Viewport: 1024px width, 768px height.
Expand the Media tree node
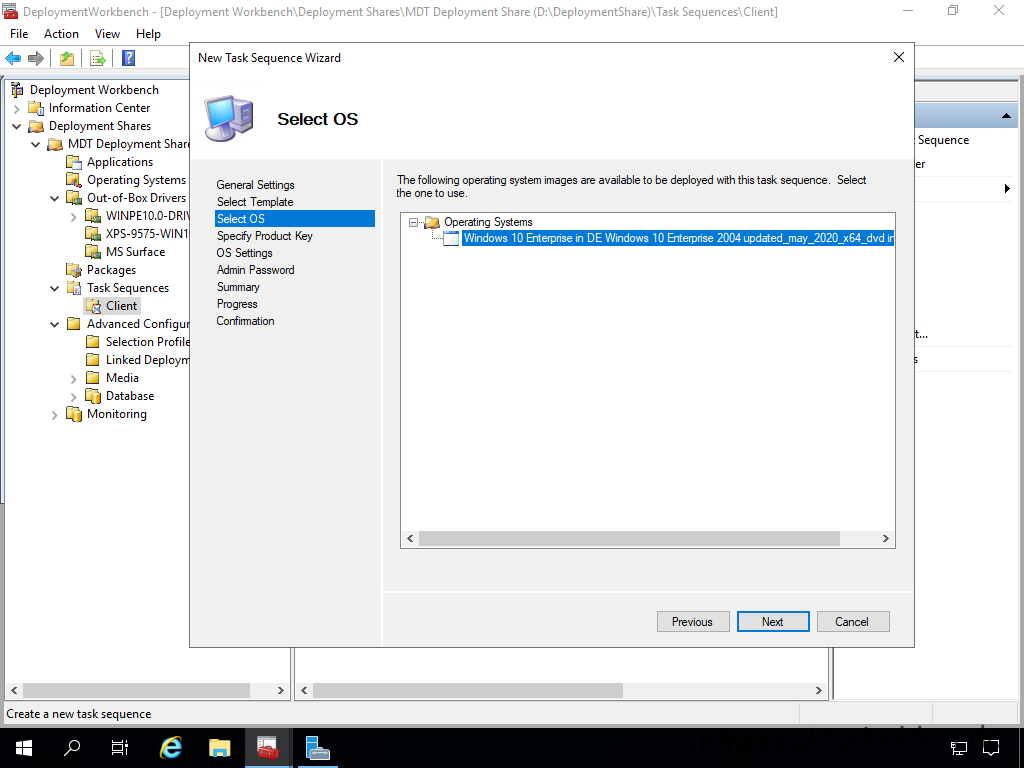tap(74, 379)
